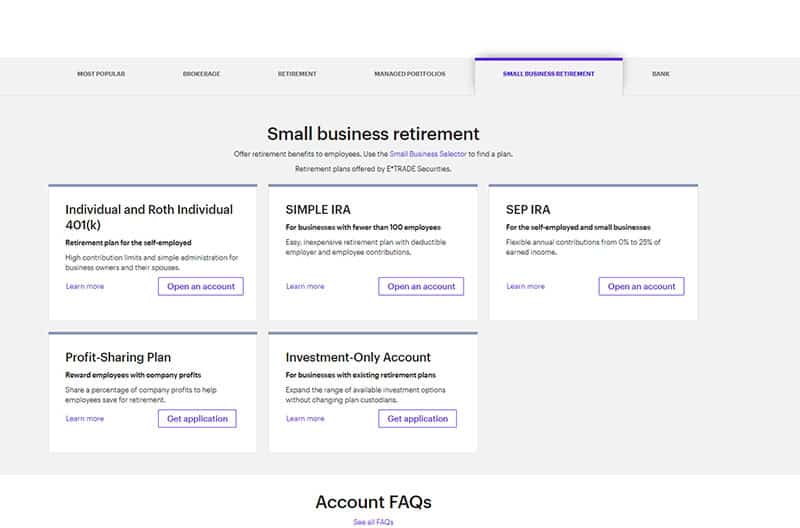
Task: Click the Profit-Sharing Plan card title
Action: [x=118, y=357]
